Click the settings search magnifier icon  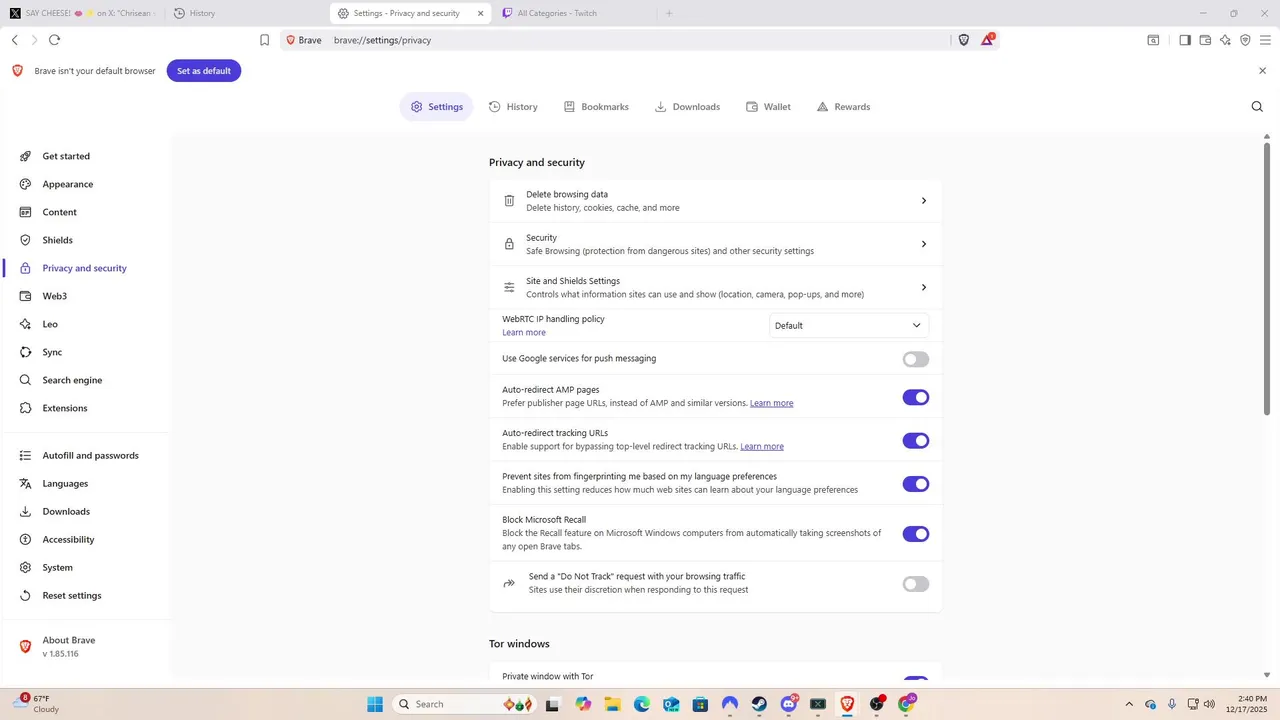click(x=1257, y=106)
